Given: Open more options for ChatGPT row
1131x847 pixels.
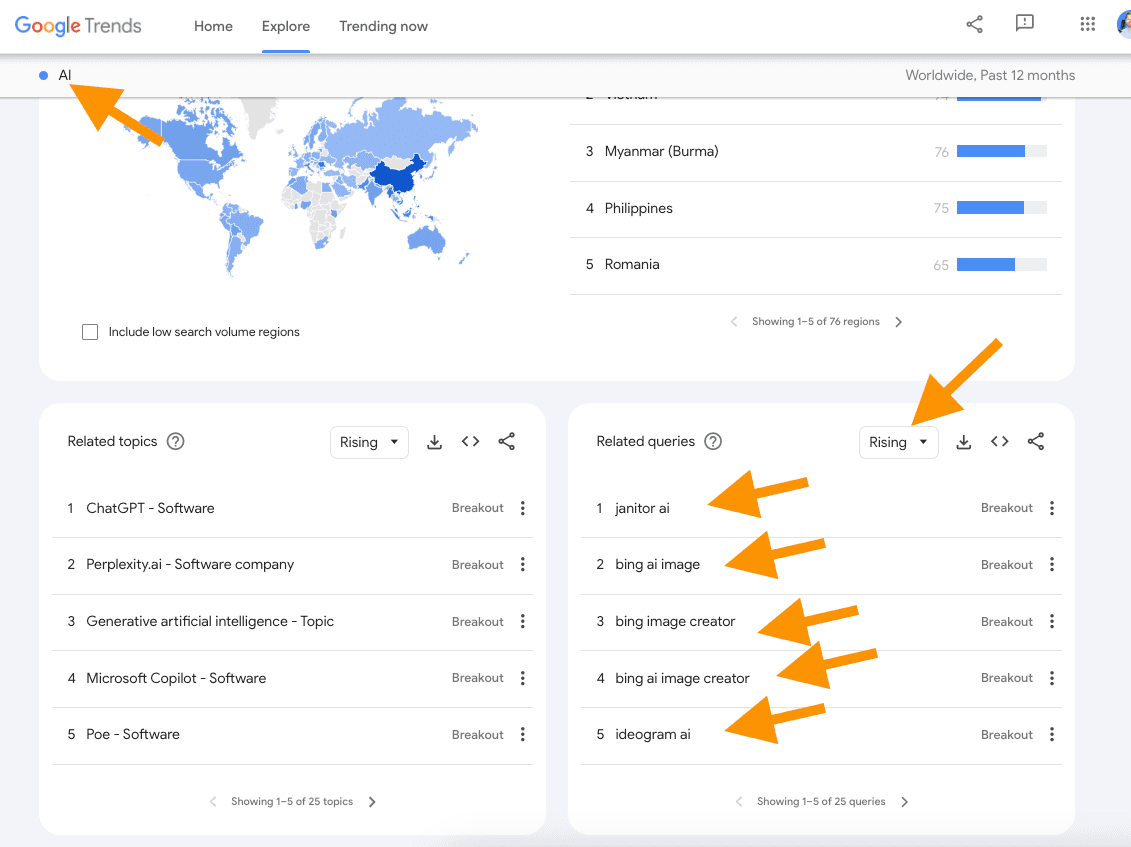Looking at the screenshot, I should click(523, 508).
